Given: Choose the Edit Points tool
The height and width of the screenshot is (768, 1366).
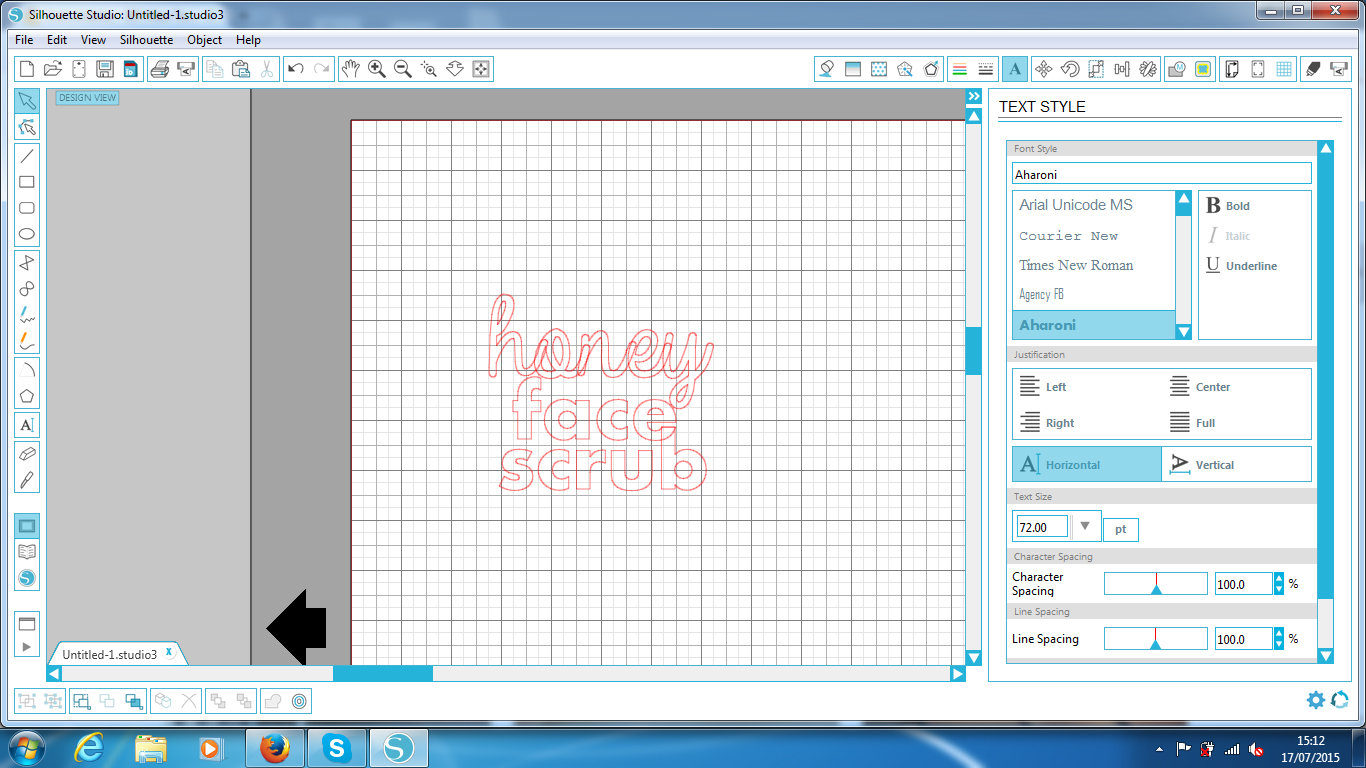Looking at the screenshot, I should tap(27, 128).
